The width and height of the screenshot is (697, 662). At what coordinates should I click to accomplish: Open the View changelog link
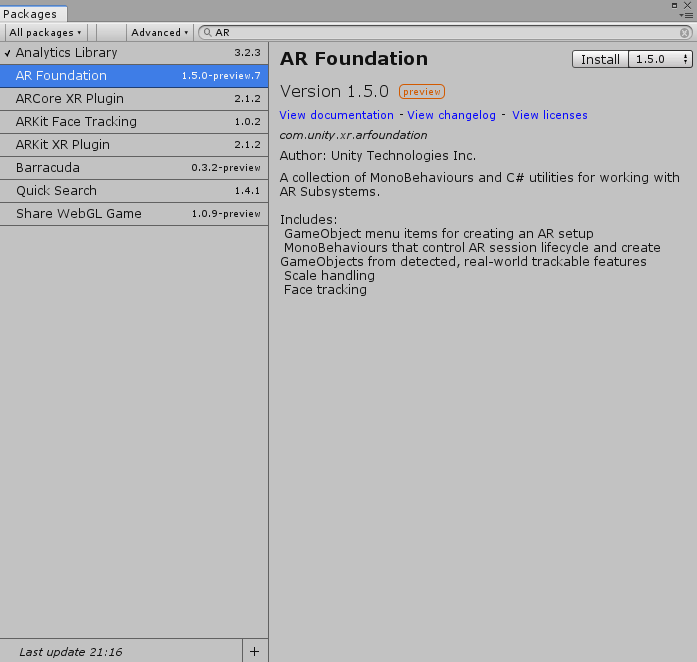coord(451,115)
